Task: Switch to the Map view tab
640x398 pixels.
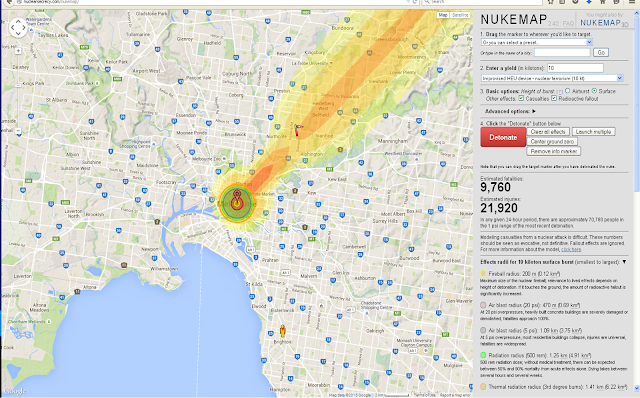Action: pos(443,15)
